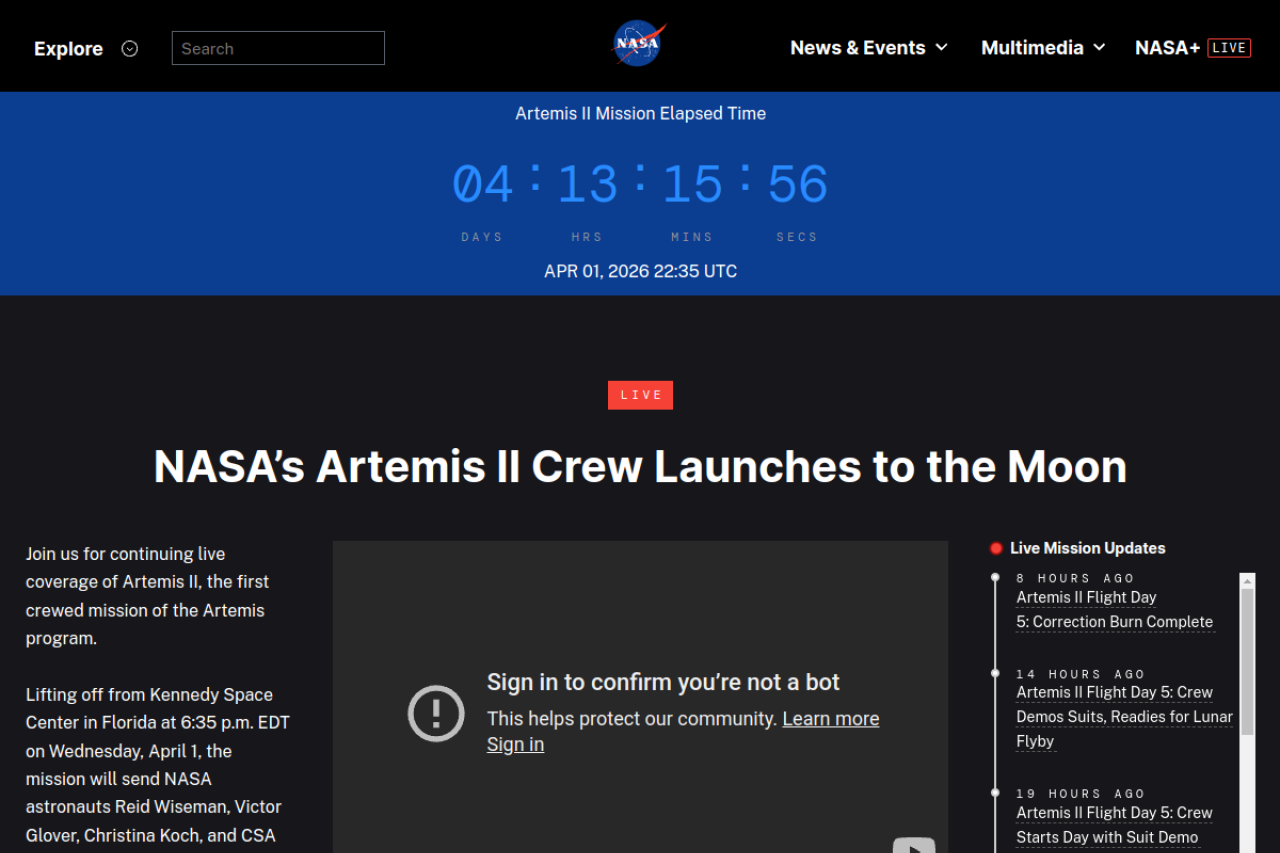This screenshot has height=853, width=1280.
Task: Expand the News & Events dropdown
Action: pos(868,48)
